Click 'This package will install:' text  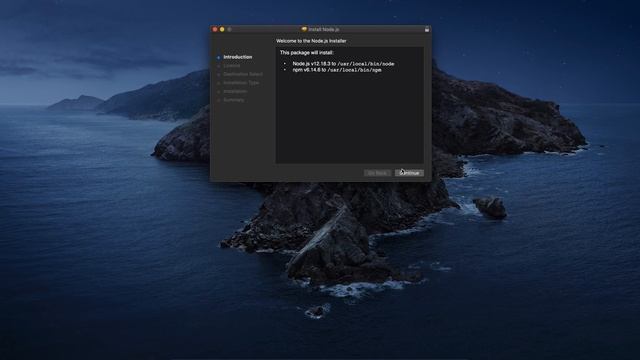click(307, 53)
